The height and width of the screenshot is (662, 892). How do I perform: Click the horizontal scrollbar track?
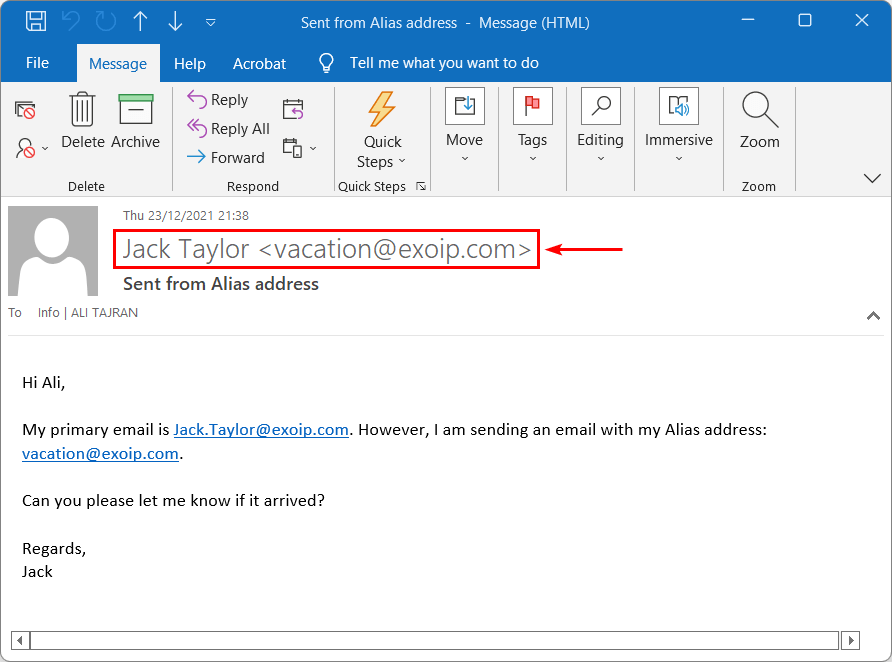pos(435,640)
